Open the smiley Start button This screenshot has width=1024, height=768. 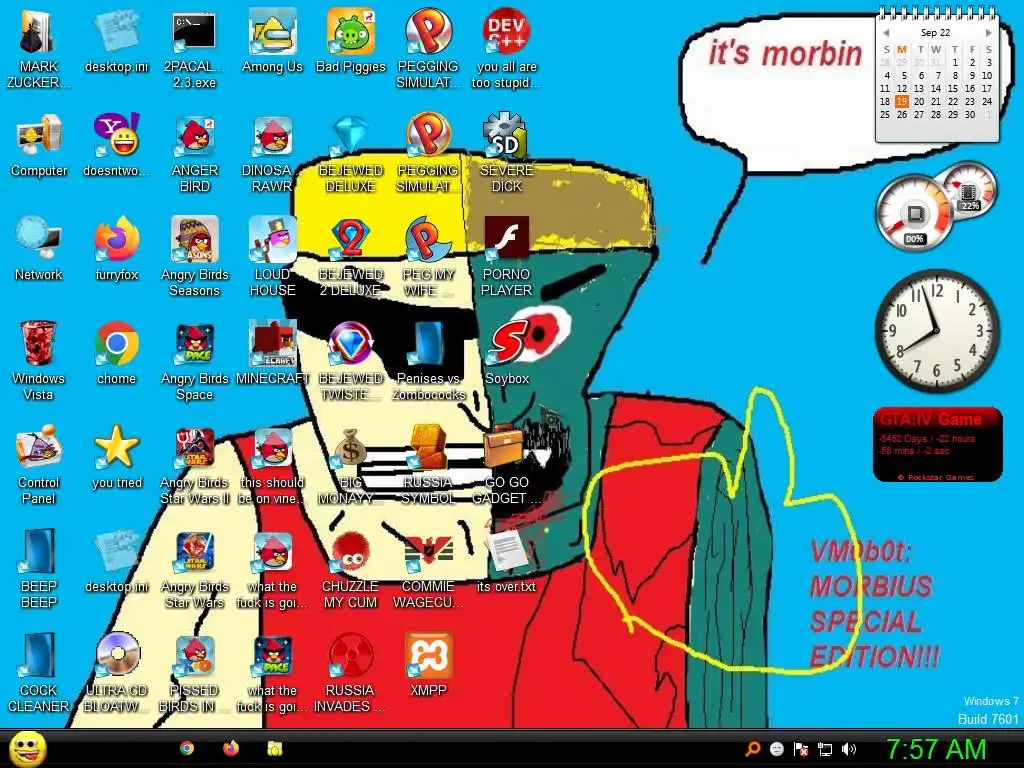[x=27, y=748]
